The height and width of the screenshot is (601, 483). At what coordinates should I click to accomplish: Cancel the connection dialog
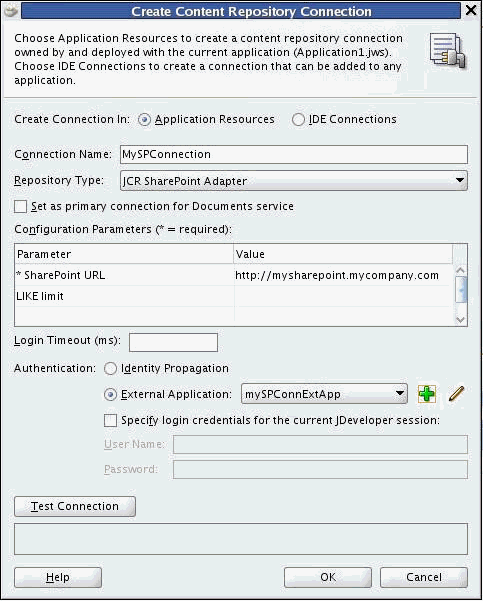point(424,577)
